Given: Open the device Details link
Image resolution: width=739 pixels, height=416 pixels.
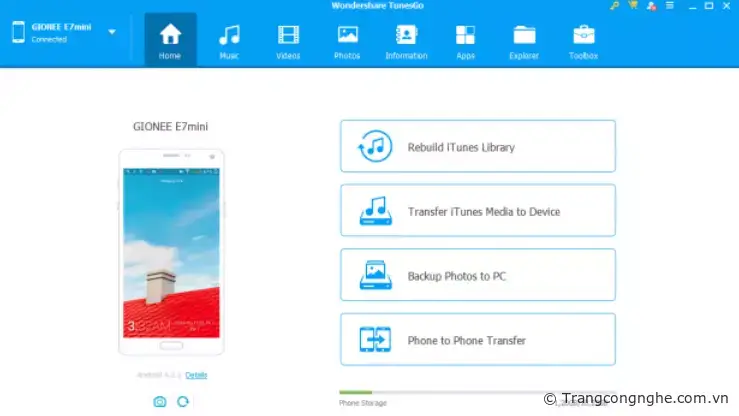Looking at the screenshot, I should [196, 375].
